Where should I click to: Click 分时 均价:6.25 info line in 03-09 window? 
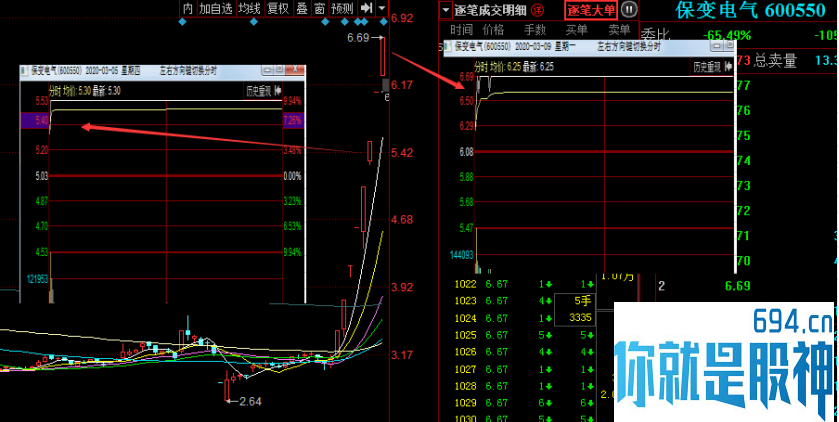tap(514, 67)
